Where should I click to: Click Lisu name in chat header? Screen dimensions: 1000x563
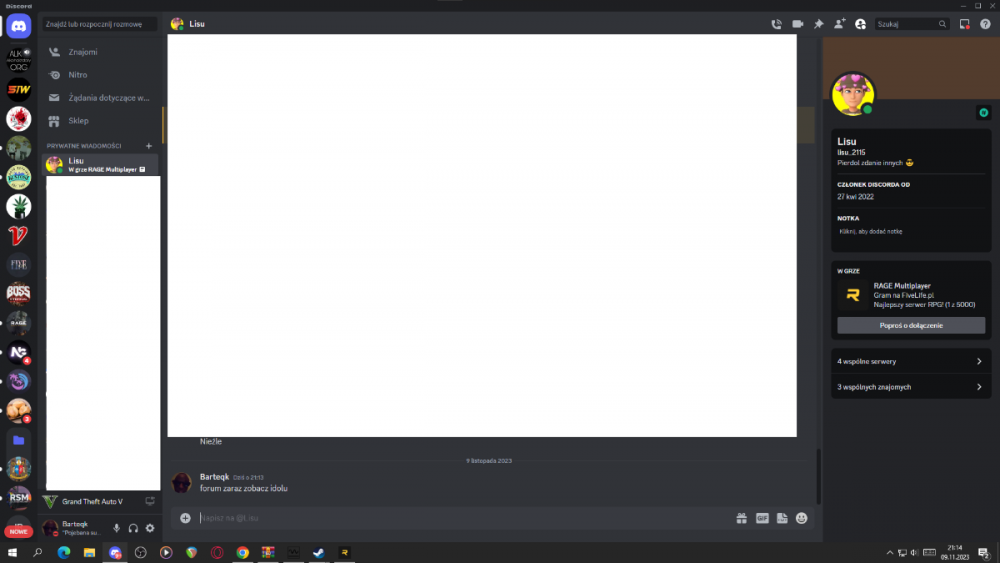pos(196,24)
